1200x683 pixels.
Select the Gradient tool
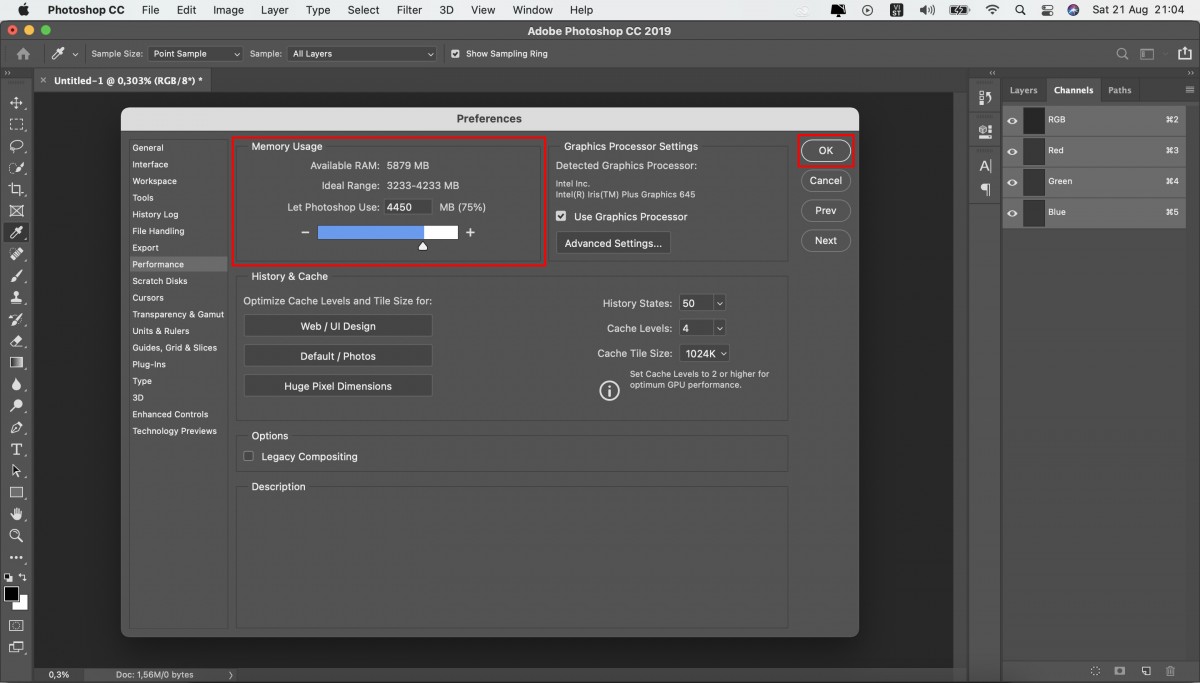click(x=16, y=363)
